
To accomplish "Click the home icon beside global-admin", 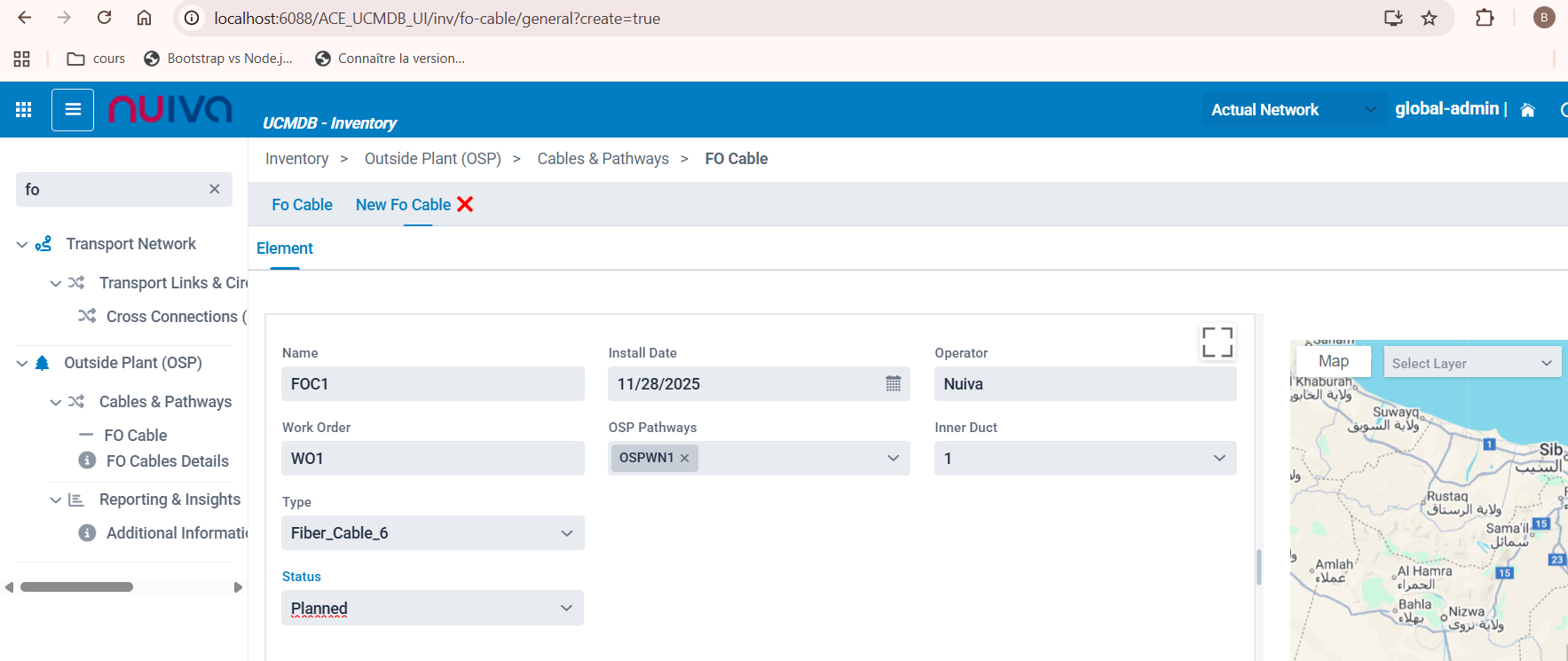I will (x=1527, y=110).
